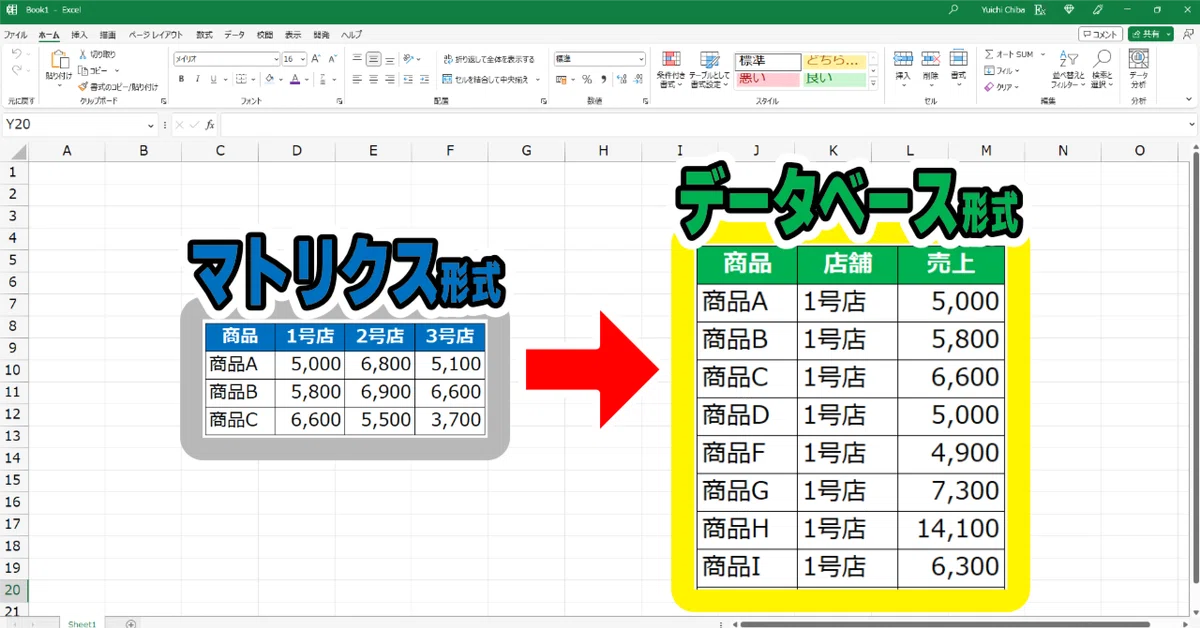Open the クリア clear dropdown

(x=1001, y=87)
